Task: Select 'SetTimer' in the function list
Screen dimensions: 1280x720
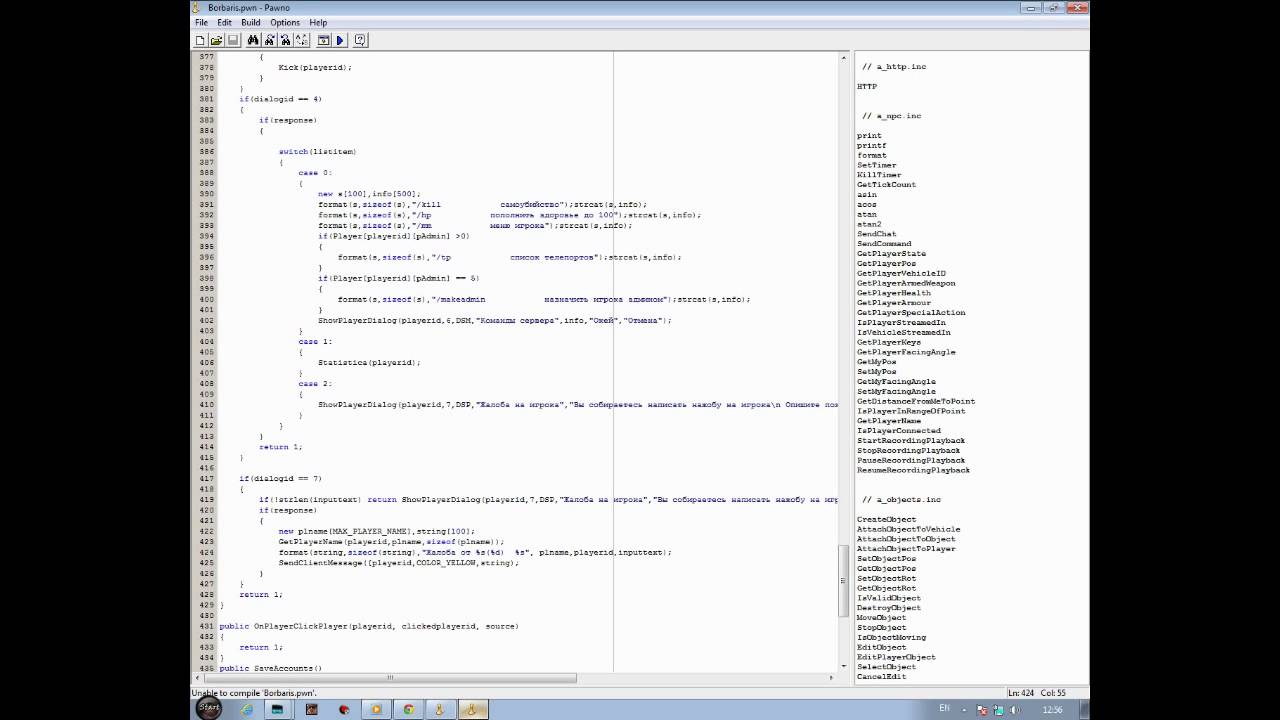Action: (876, 165)
